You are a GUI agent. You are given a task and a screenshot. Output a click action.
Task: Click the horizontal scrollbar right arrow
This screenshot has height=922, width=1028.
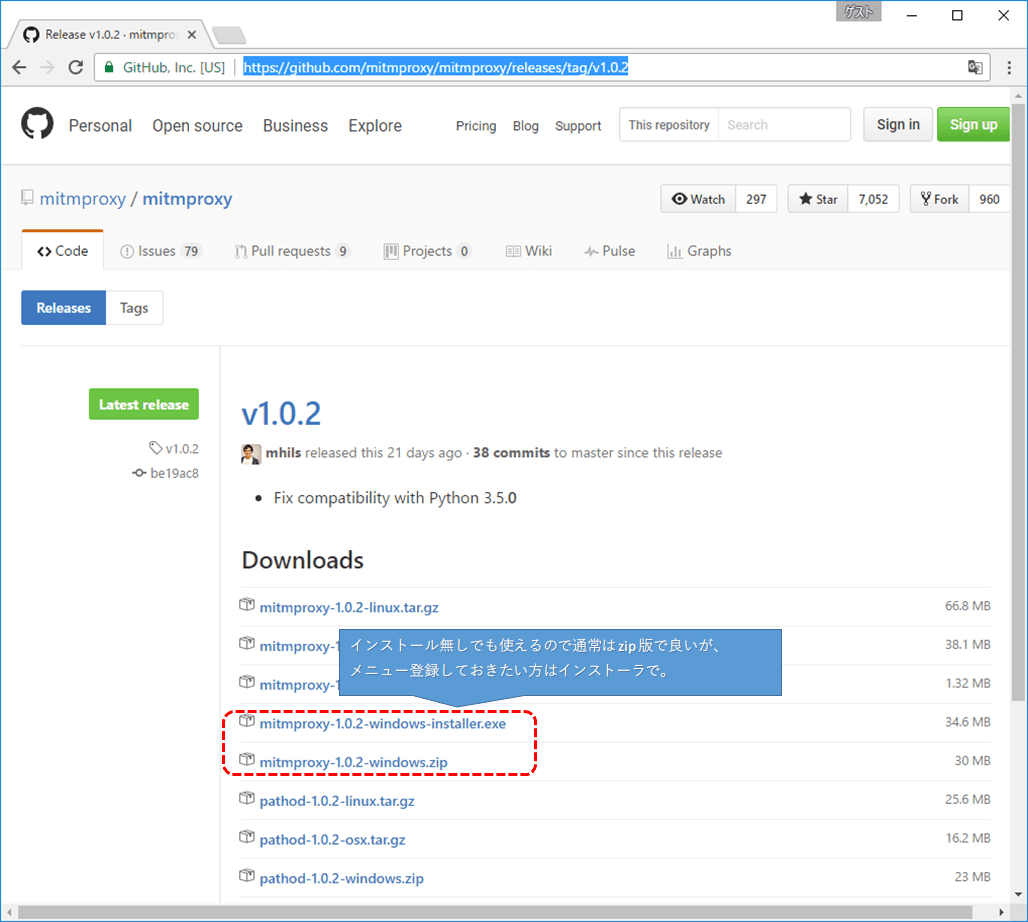pyautogui.click(x=1001, y=912)
